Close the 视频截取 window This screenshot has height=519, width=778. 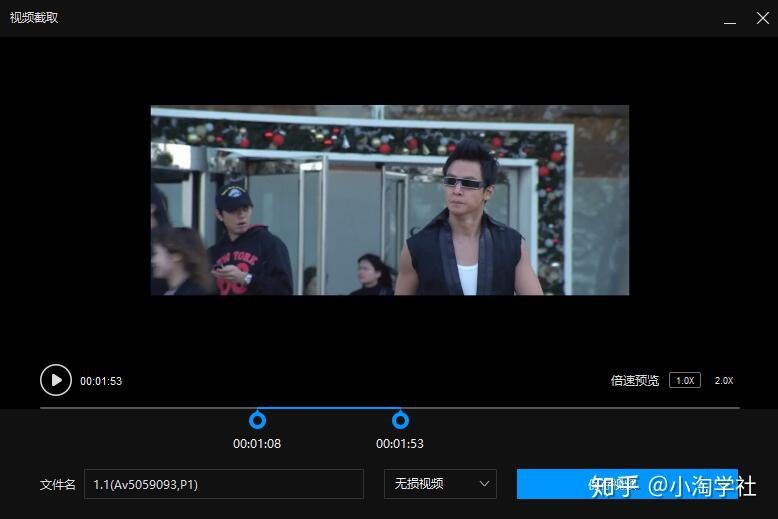click(x=763, y=18)
